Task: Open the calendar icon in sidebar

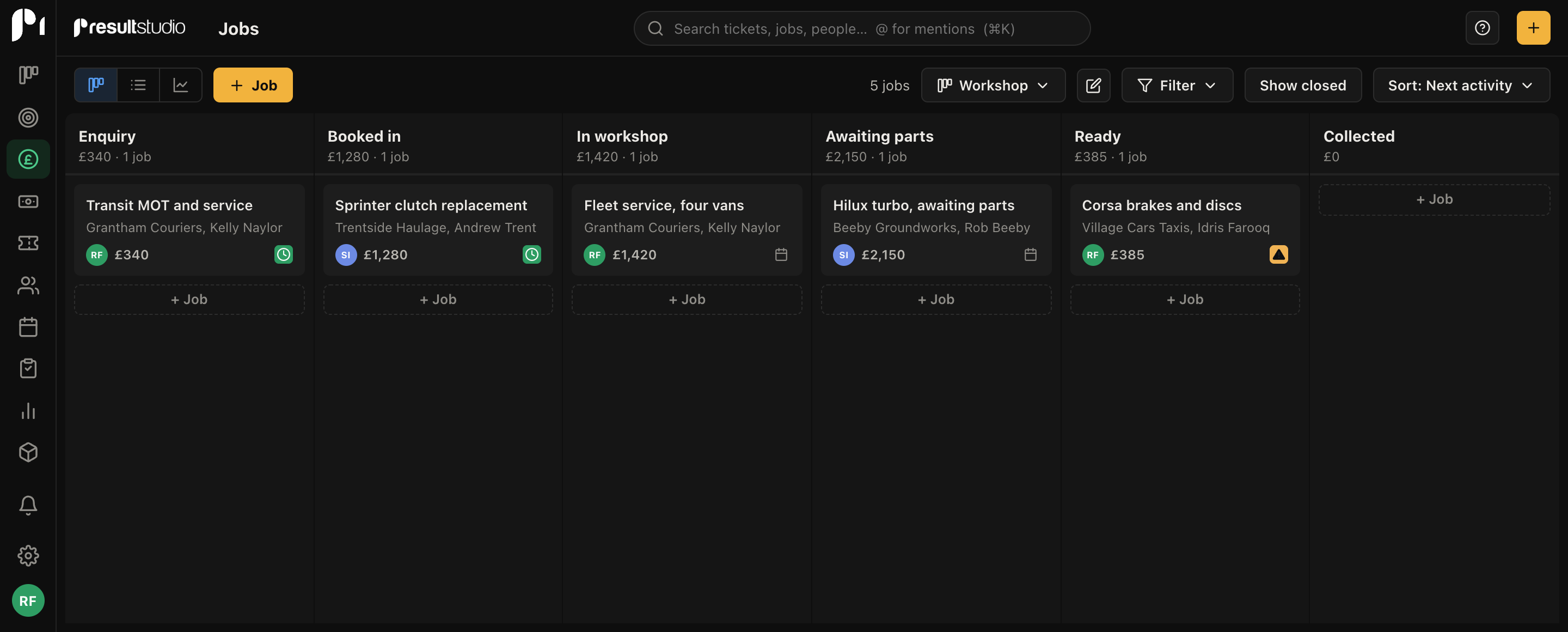Action: tap(28, 327)
